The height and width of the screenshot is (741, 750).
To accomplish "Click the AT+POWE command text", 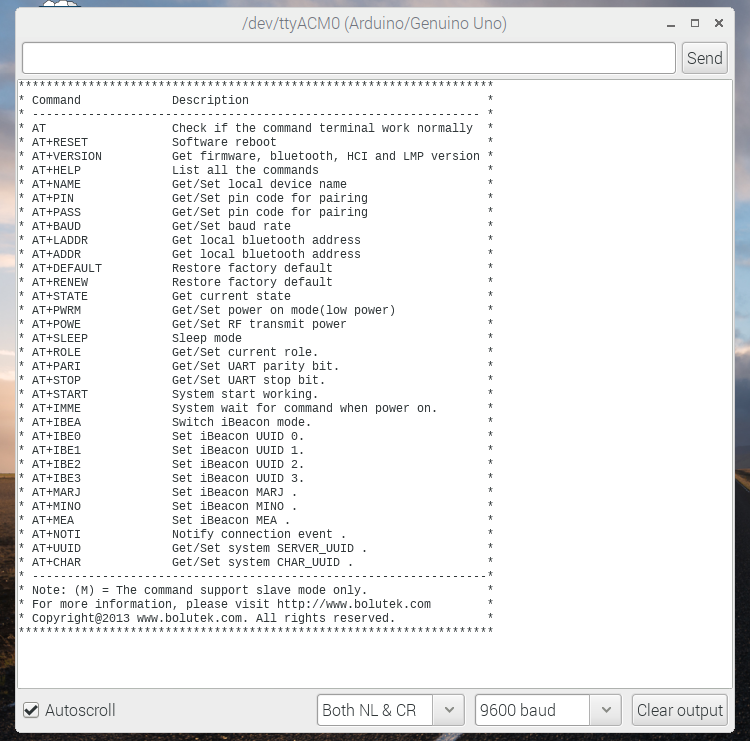I will [x=56, y=324].
